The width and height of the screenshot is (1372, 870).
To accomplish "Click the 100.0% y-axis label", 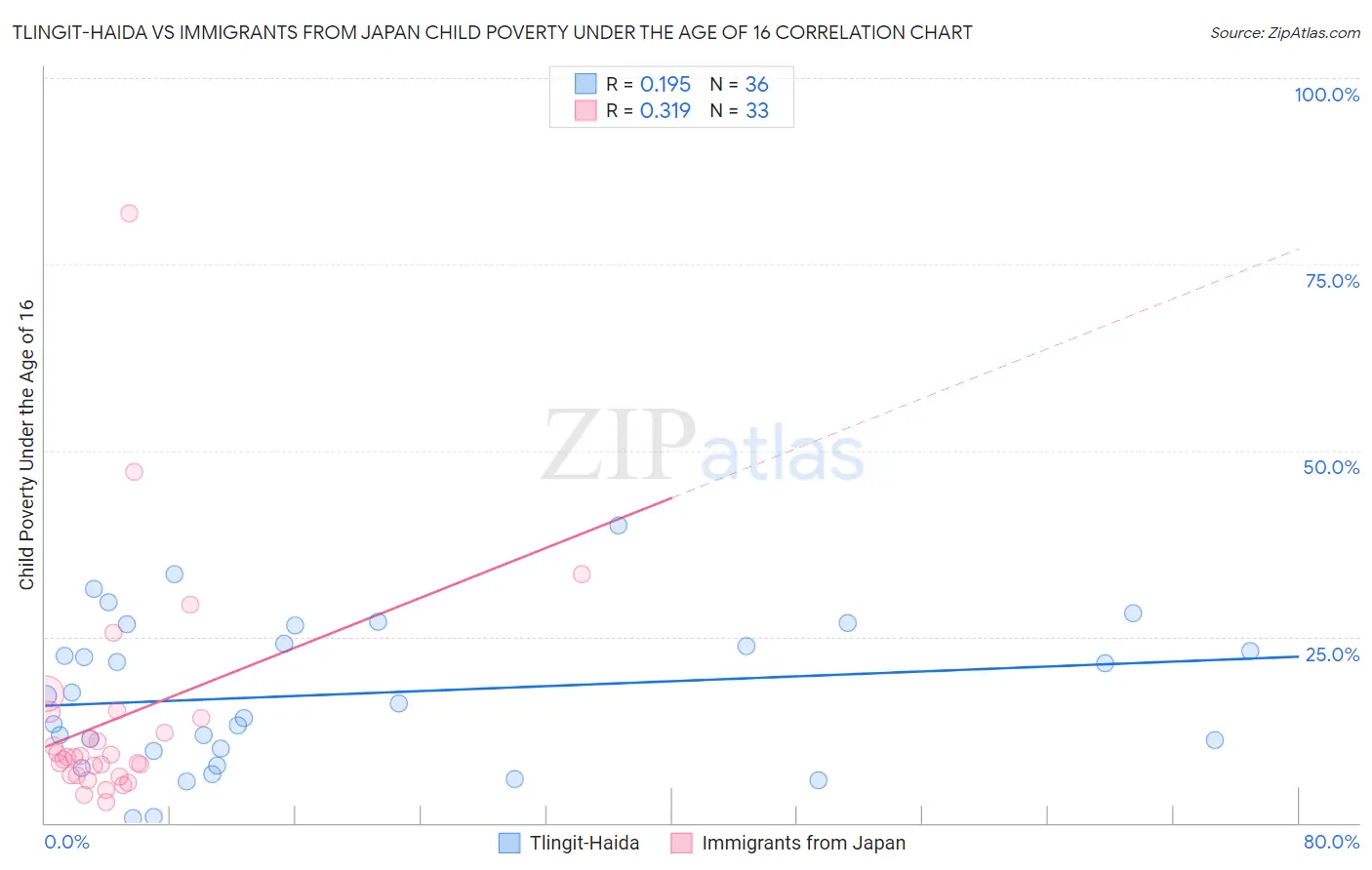I will pyautogui.click(x=1327, y=95).
